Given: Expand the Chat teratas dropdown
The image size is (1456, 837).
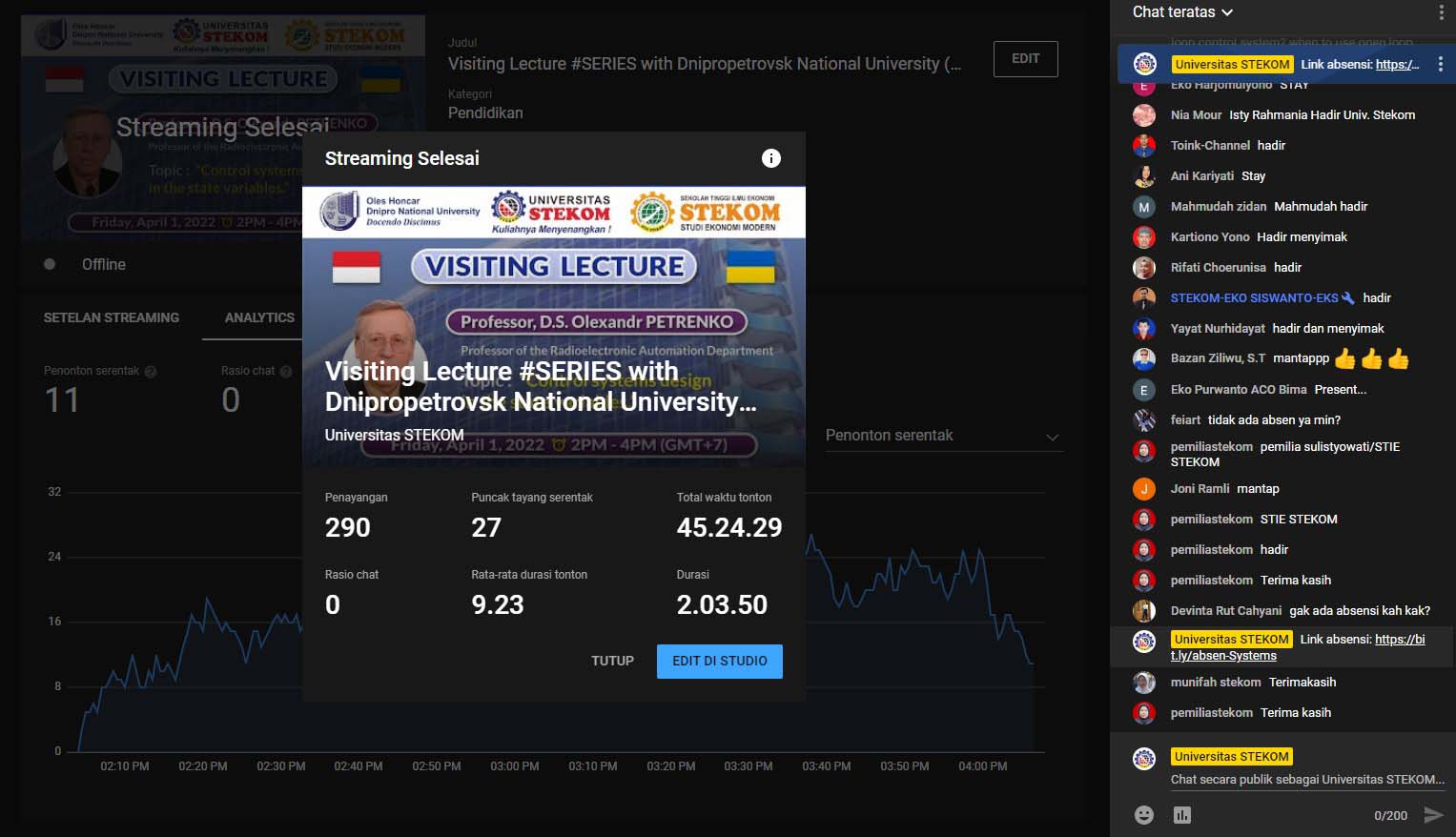Looking at the screenshot, I should [x=1182, y=12].
